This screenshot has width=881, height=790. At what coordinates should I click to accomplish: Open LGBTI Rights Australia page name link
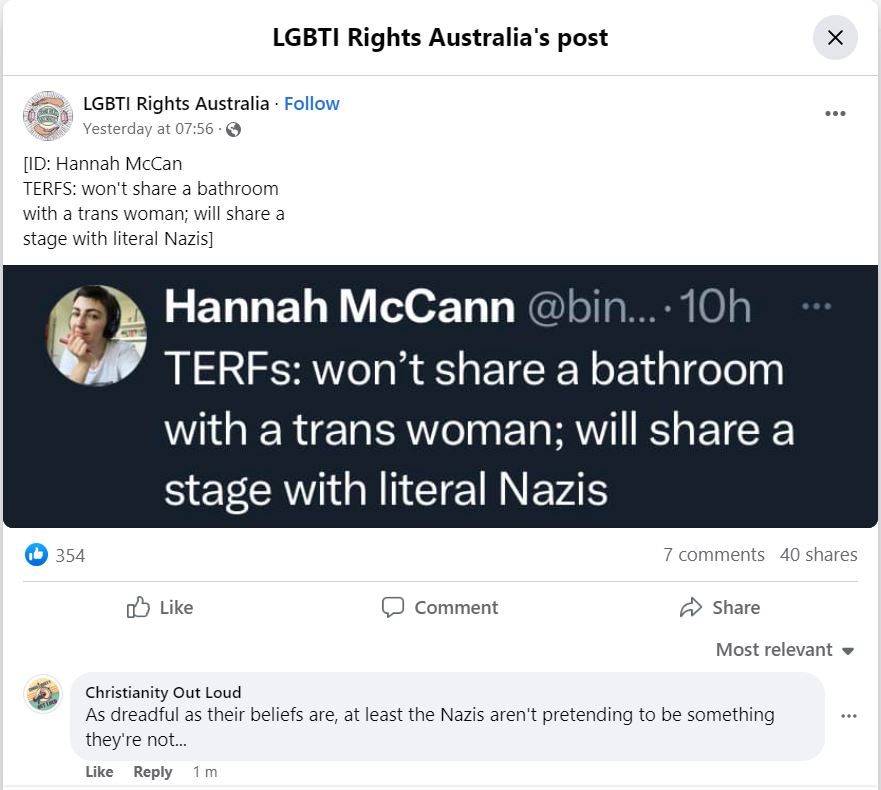[x=176, y=104]
